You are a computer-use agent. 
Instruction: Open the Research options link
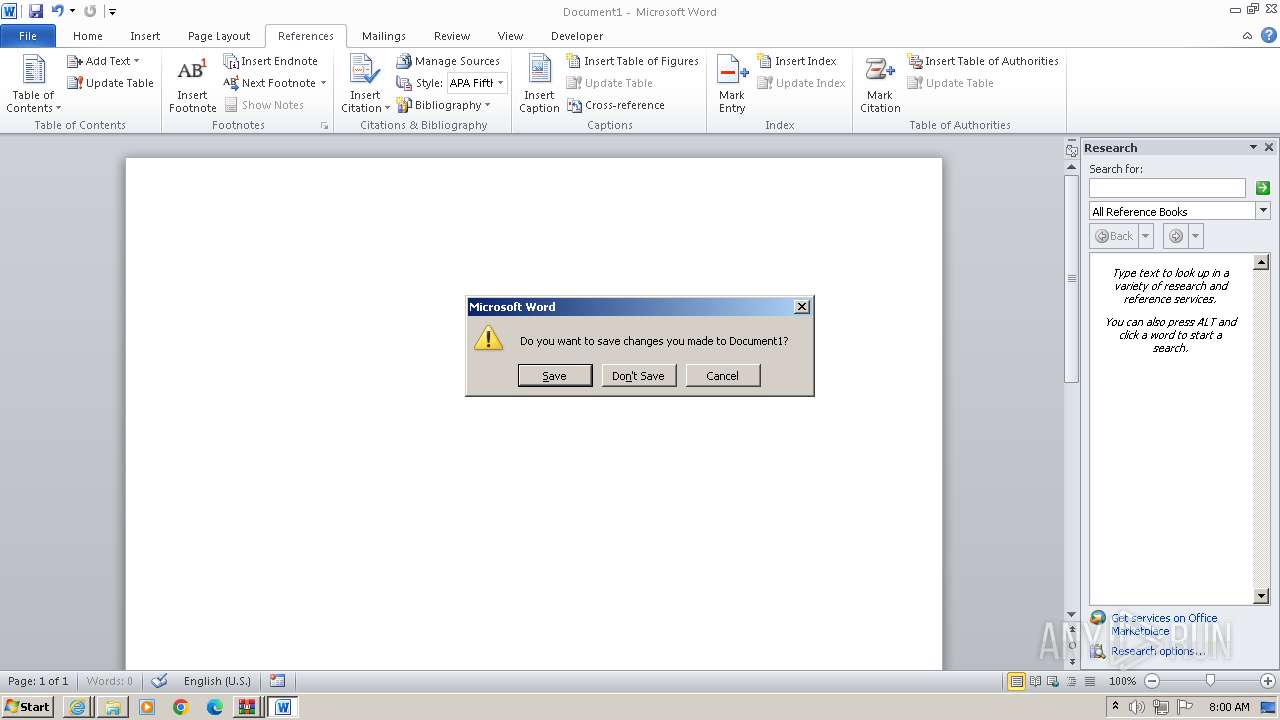[x=1158, y=651]
